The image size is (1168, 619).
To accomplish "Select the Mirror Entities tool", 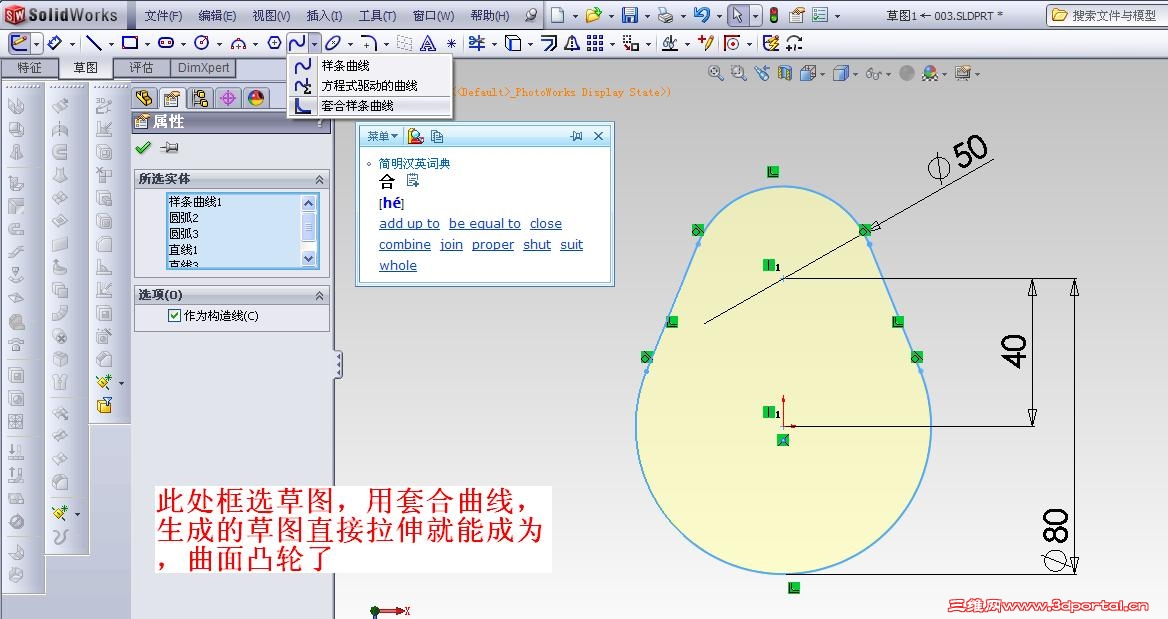I will pos(572,43).
